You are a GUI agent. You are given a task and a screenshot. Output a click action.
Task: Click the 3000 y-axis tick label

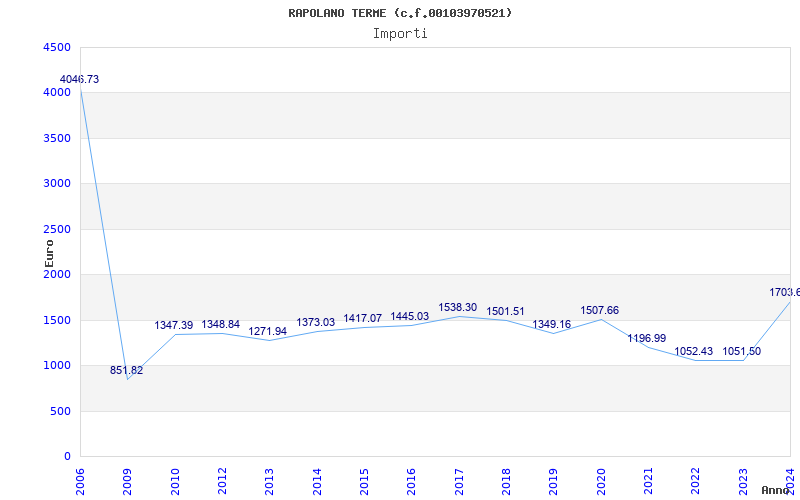point(57,184)
